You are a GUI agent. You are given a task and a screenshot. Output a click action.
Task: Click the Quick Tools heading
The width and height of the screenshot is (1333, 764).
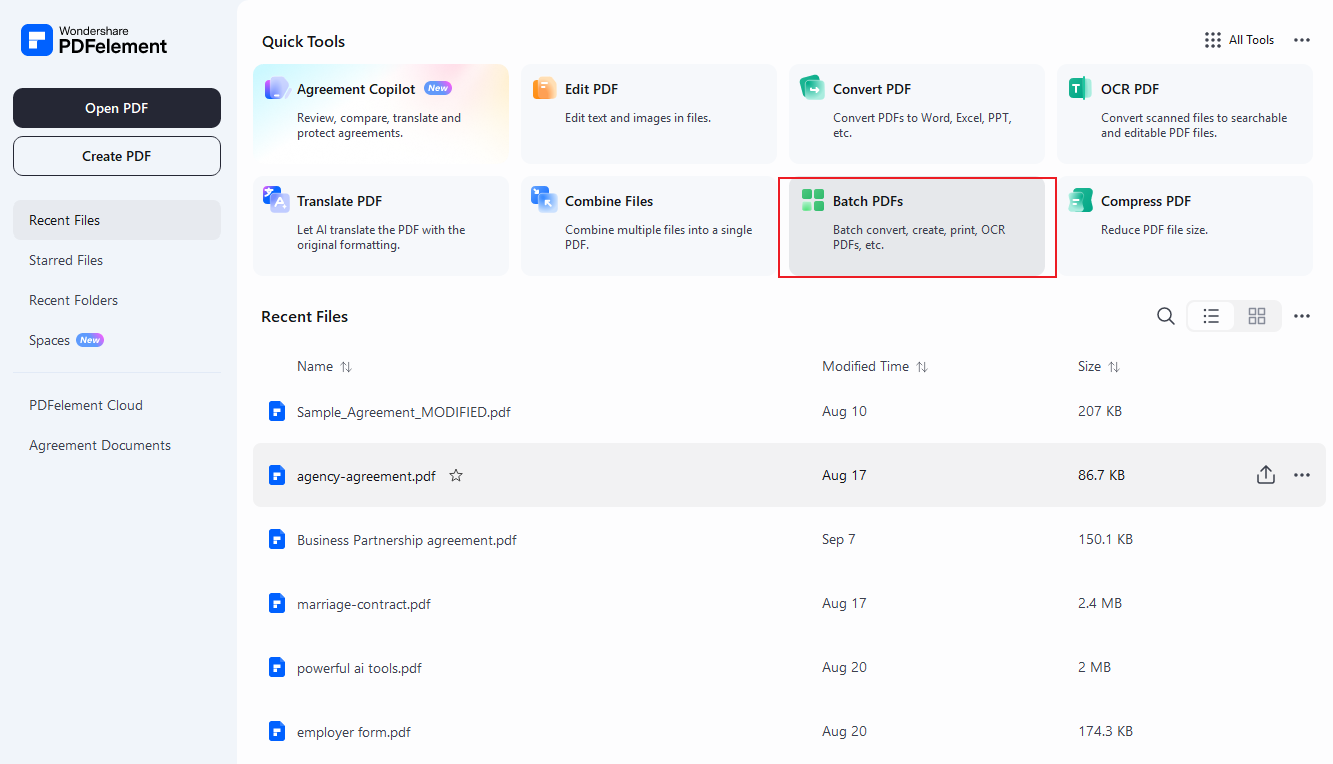pyautogui.click(x=303, y=41)
